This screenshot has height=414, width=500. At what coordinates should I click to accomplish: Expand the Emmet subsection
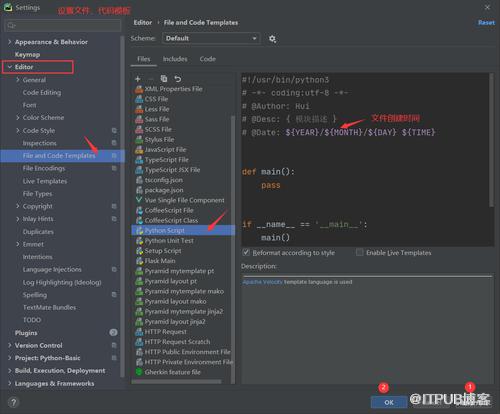point(18,244)
